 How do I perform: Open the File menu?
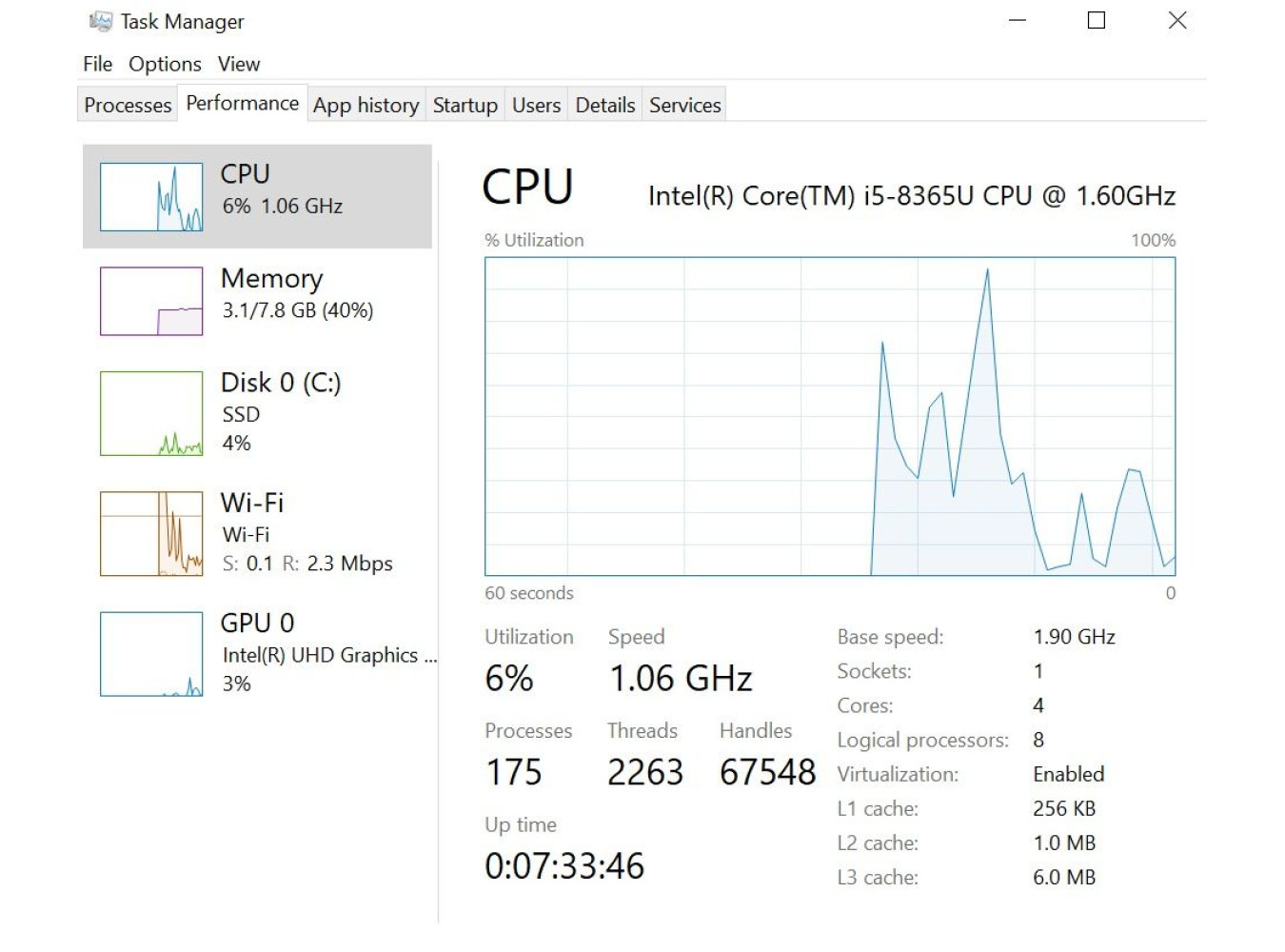(97, 64)
